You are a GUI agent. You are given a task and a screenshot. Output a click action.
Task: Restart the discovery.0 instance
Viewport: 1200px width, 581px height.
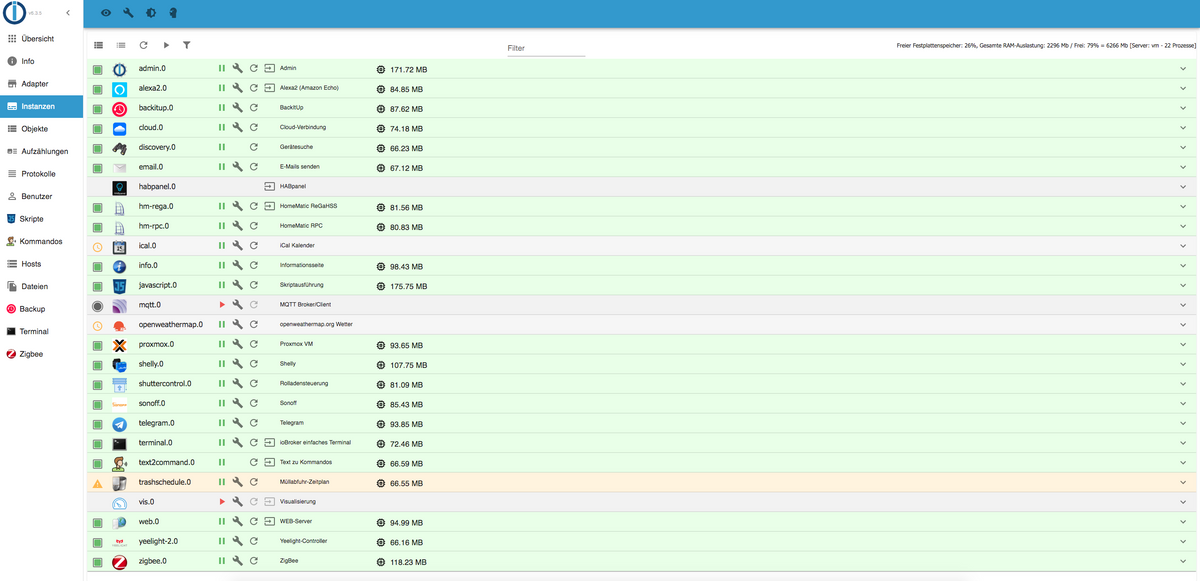[x=254, y=147]
